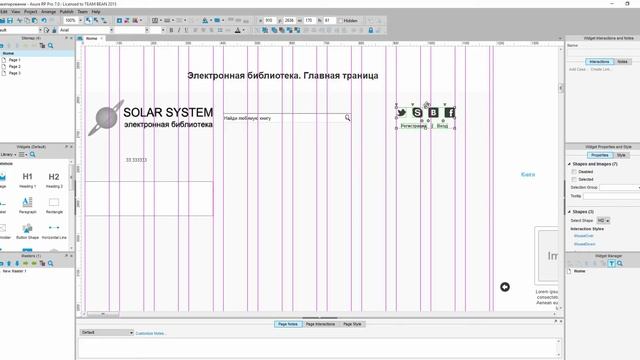The image size is (640, 360).
Task: Click the Skype icon on canvas
Action: coord(417,113)
